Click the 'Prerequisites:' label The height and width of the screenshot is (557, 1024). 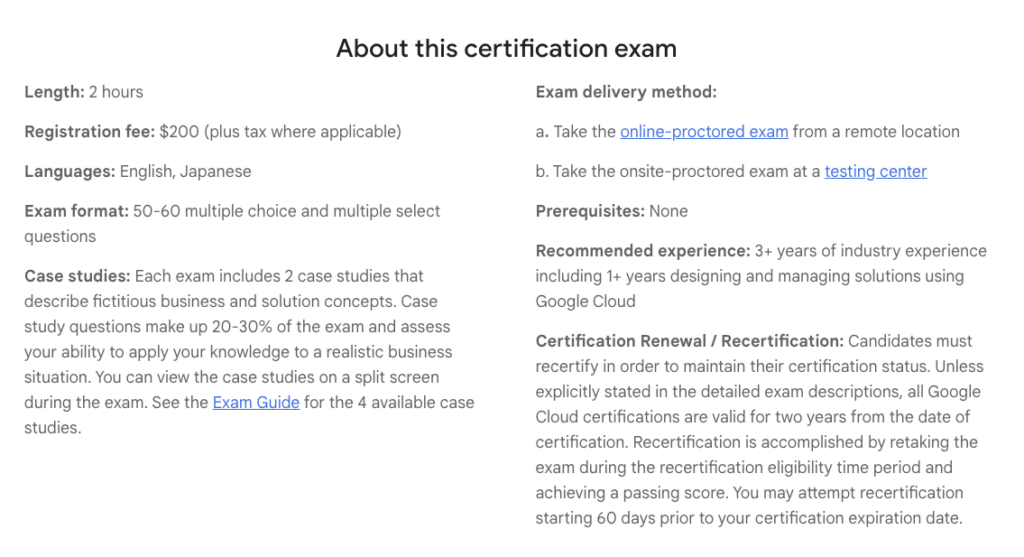[x=590, y=212]
